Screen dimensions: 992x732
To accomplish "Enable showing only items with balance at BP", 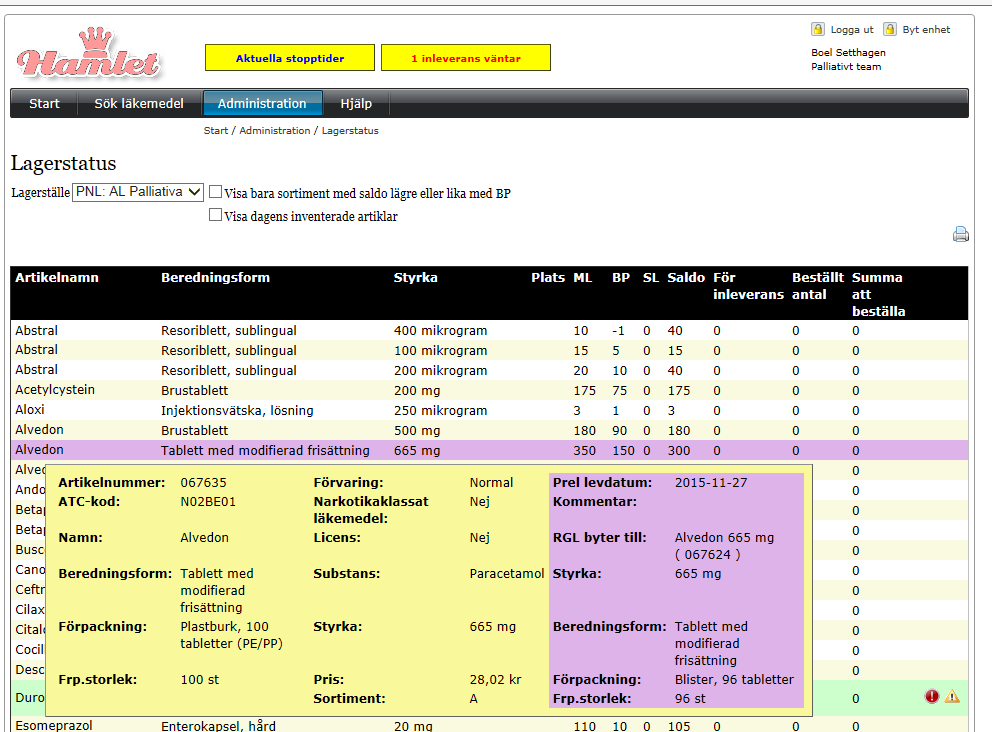I will coord(216,192).
